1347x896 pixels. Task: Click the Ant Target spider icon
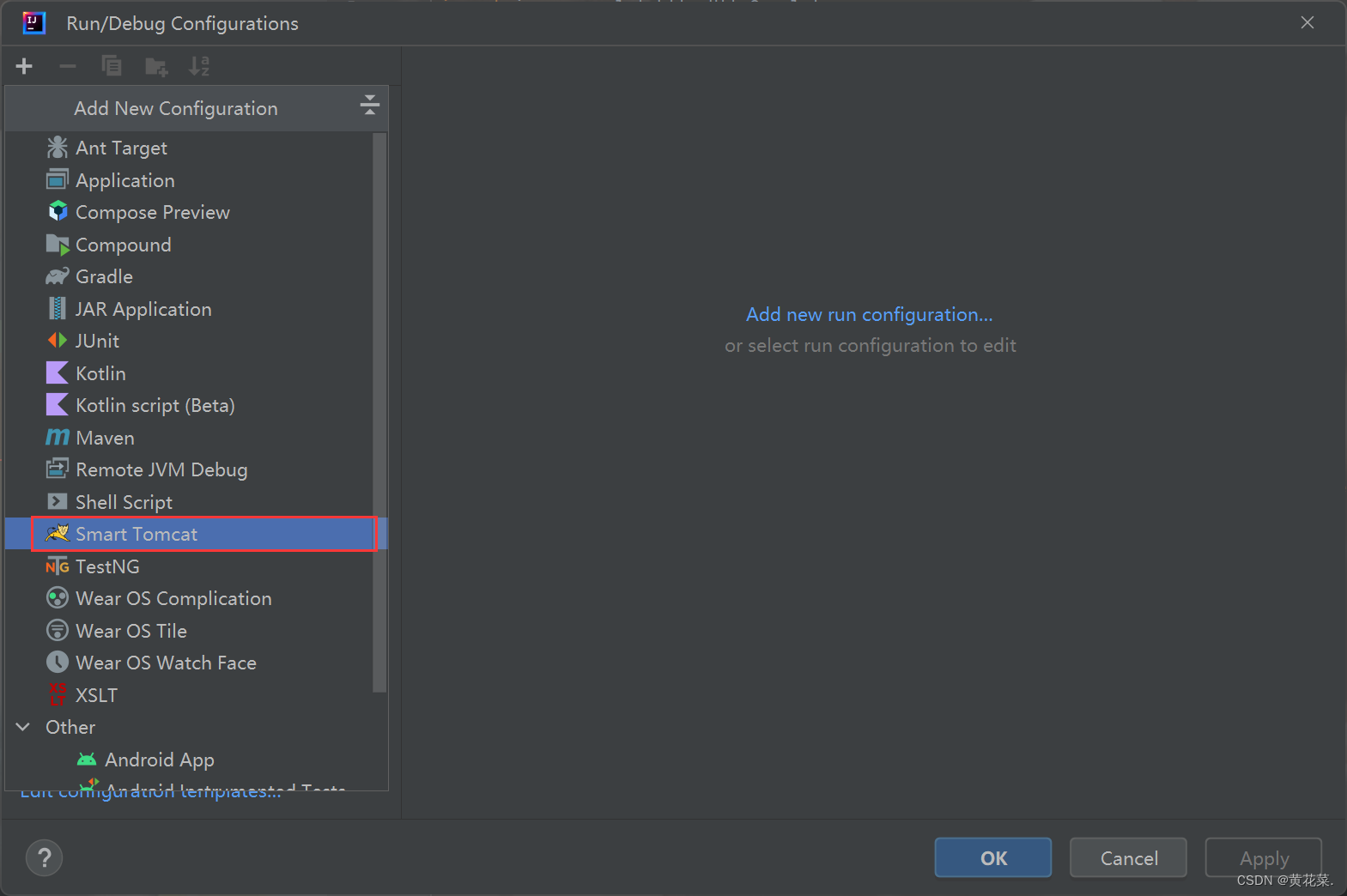(58, 148)
